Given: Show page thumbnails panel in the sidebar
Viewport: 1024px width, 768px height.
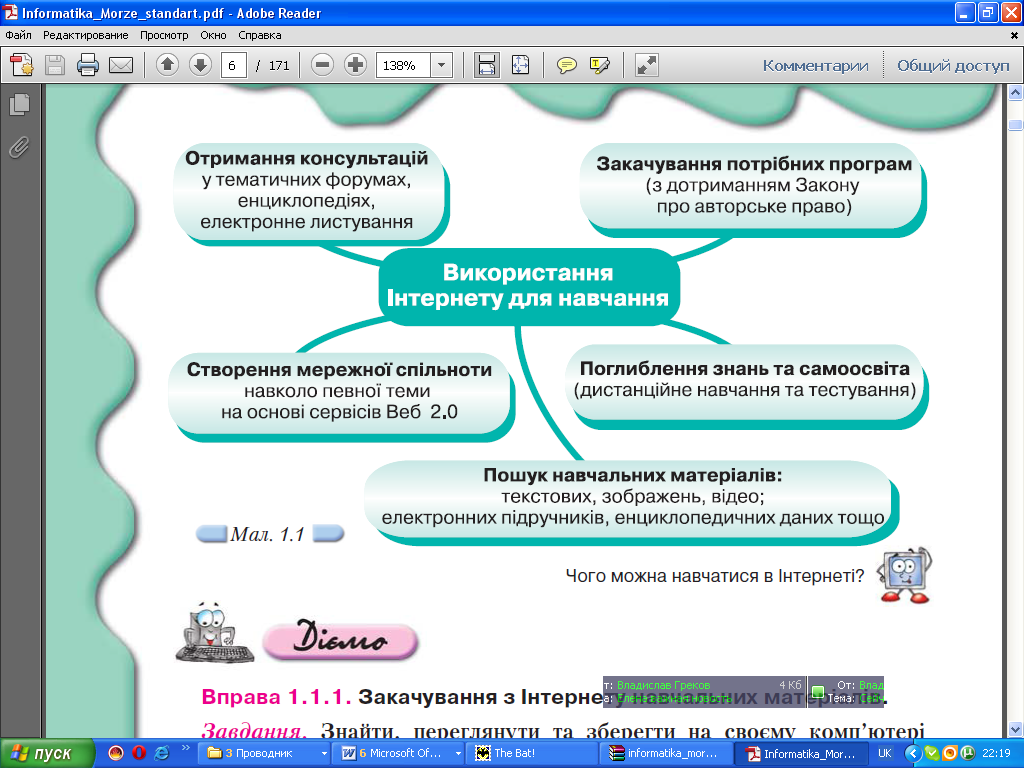Looking at the screenshot, I should (x=20, y=104).
